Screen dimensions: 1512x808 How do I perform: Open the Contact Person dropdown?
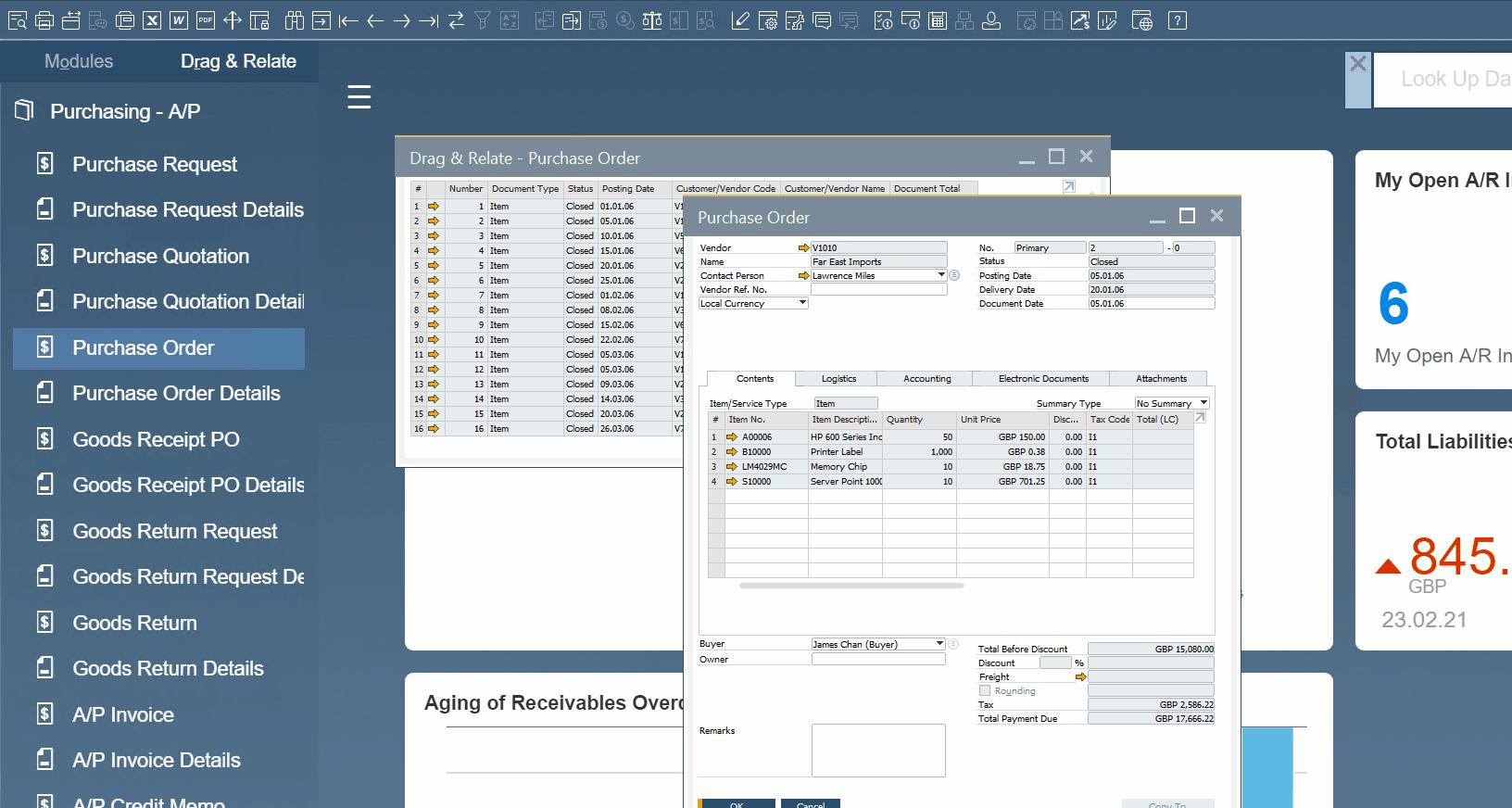tap(941, 275)
